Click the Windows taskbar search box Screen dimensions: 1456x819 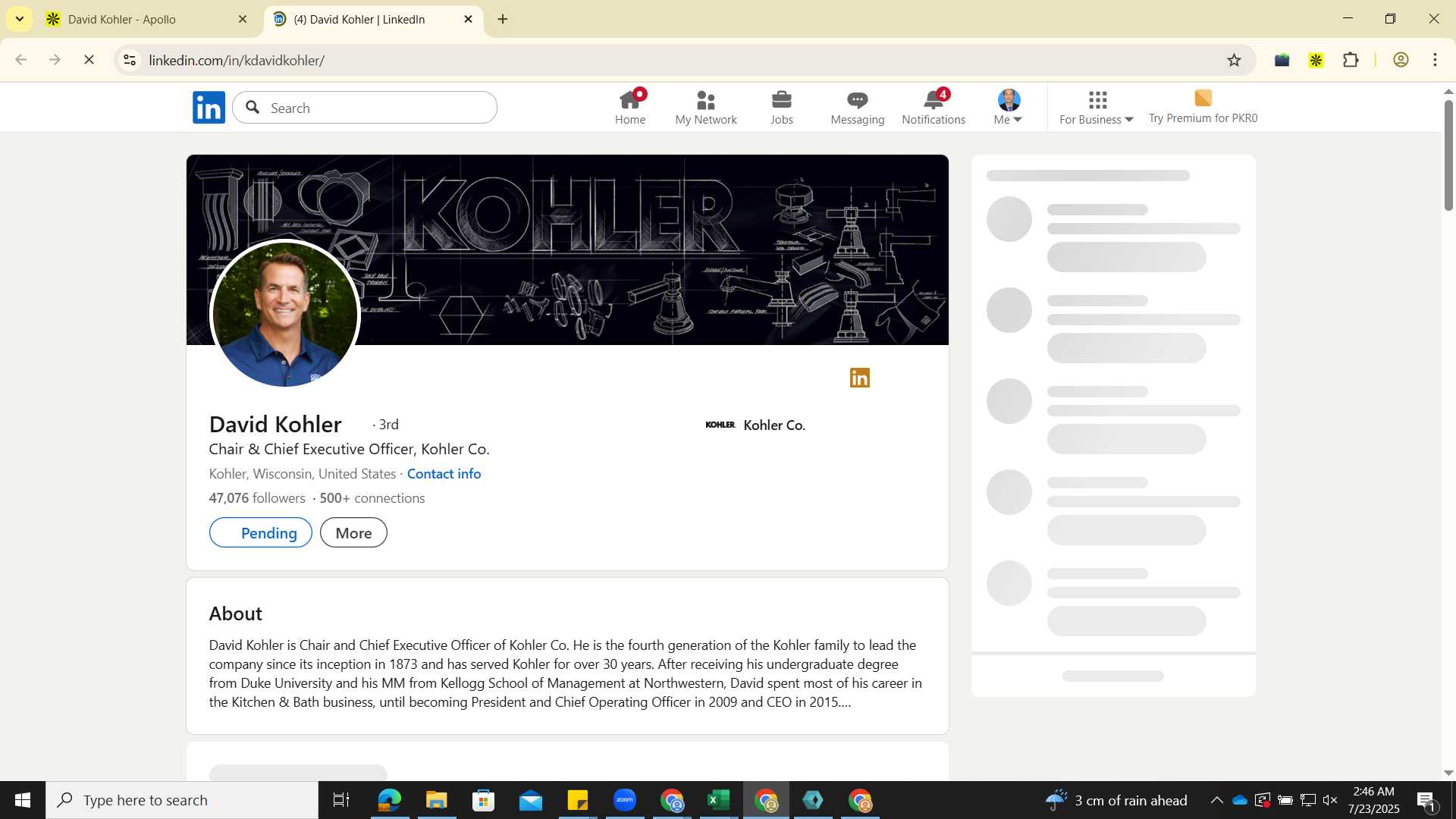(182, 800)
